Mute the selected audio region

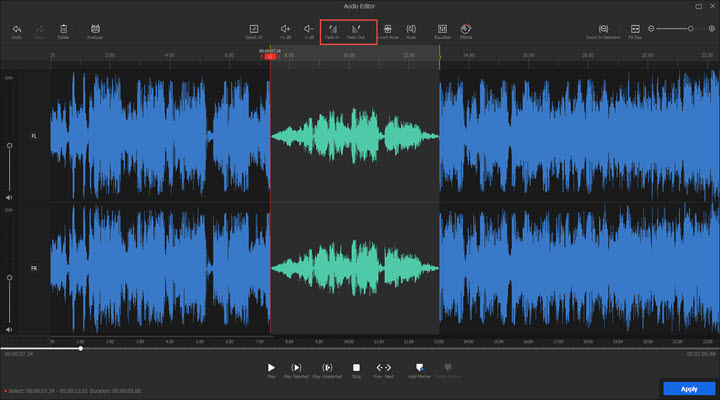[411, 30]
